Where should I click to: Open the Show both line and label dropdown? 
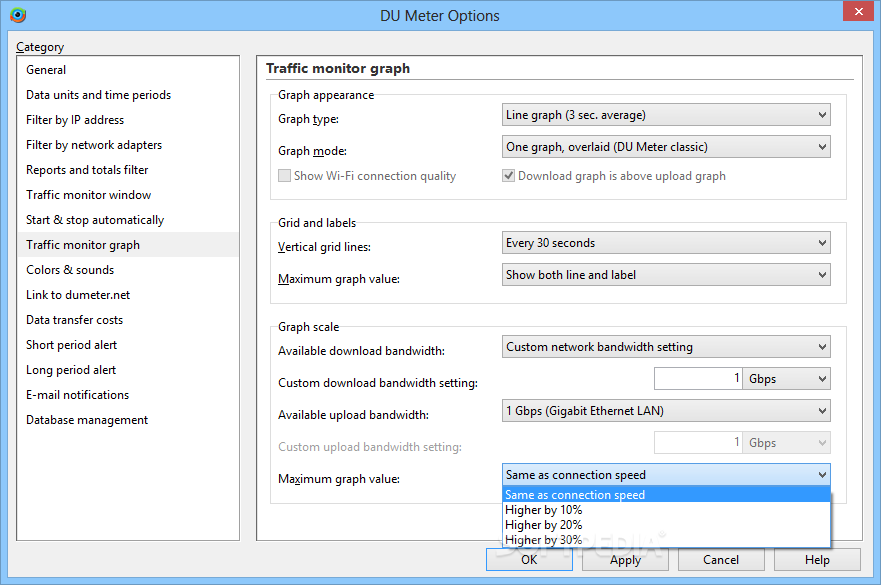(x=666, y=275)
